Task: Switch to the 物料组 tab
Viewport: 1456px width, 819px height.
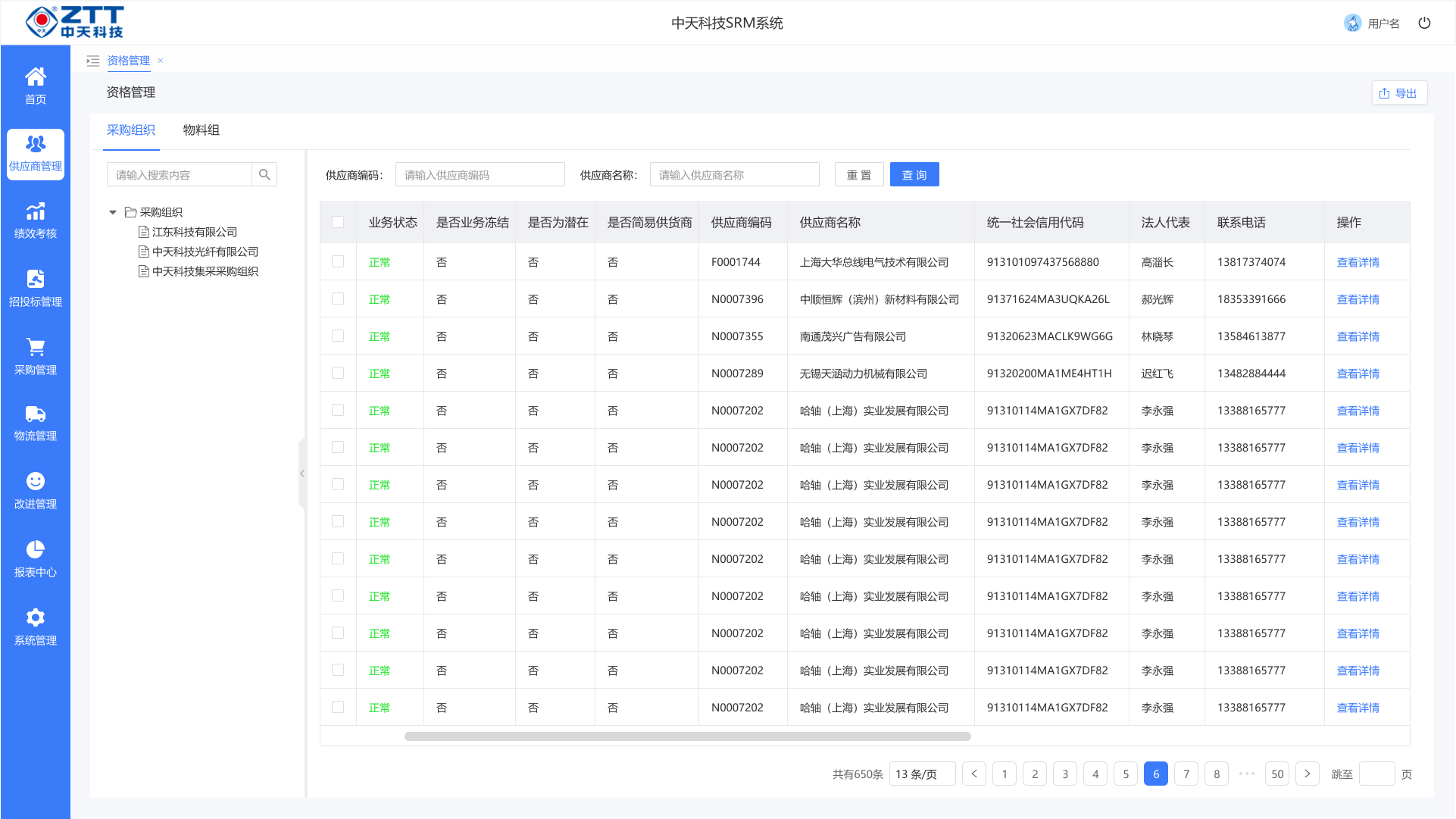Action: [x=201, y=130]
